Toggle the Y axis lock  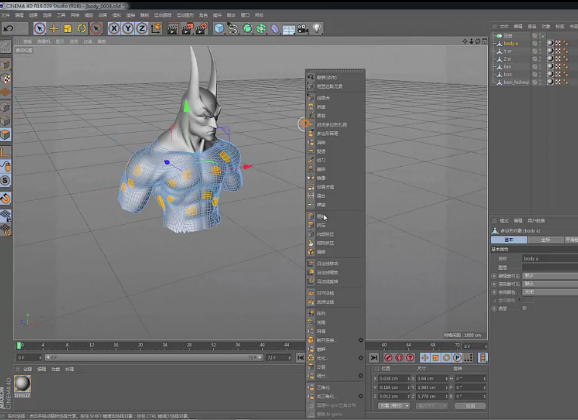(x=128, y=28)
